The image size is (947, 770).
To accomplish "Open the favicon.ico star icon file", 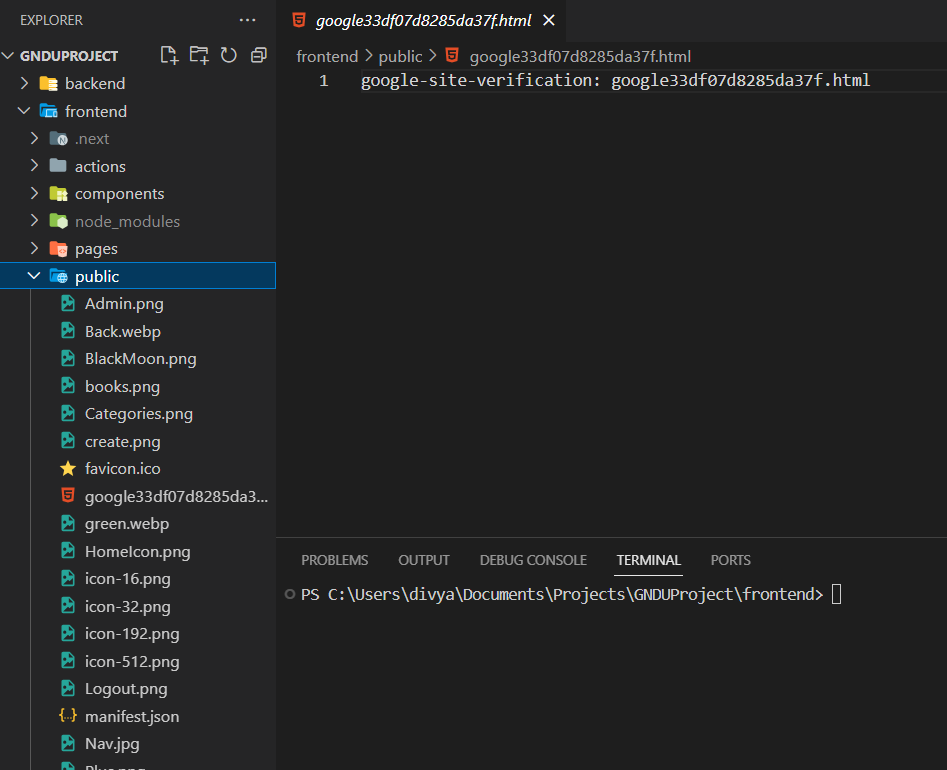I will (122, 468).
